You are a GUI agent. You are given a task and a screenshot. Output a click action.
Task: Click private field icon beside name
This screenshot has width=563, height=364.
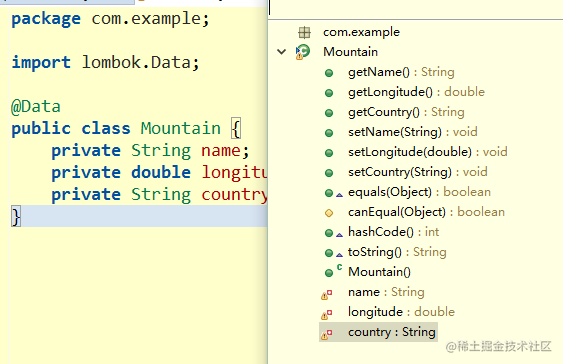(x=327, y=294)
